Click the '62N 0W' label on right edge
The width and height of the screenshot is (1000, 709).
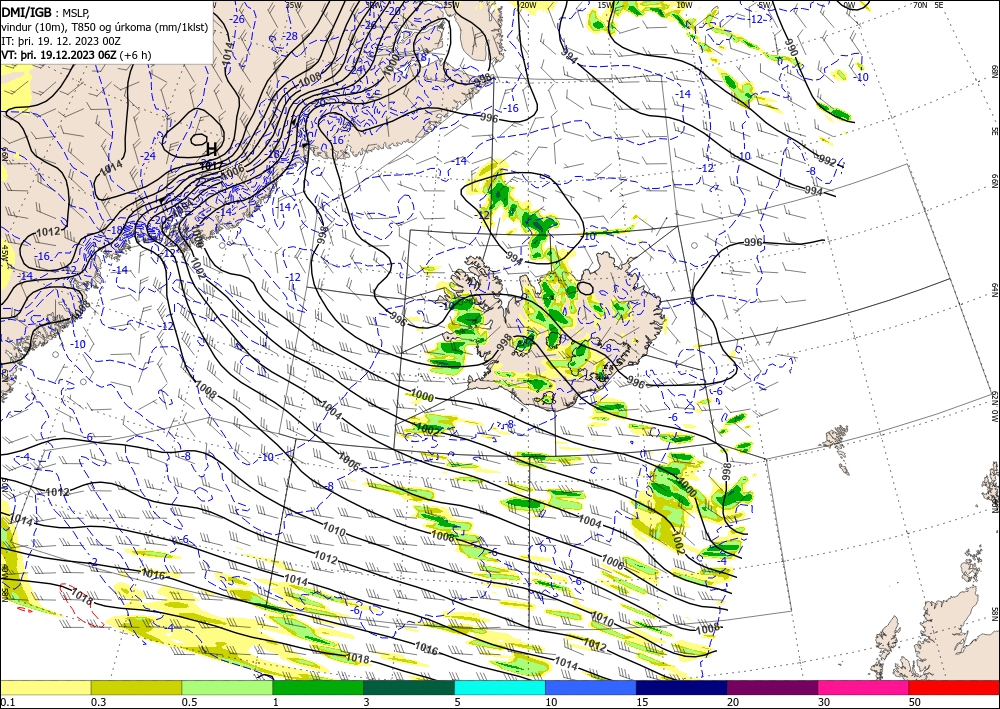coord(994,407)
